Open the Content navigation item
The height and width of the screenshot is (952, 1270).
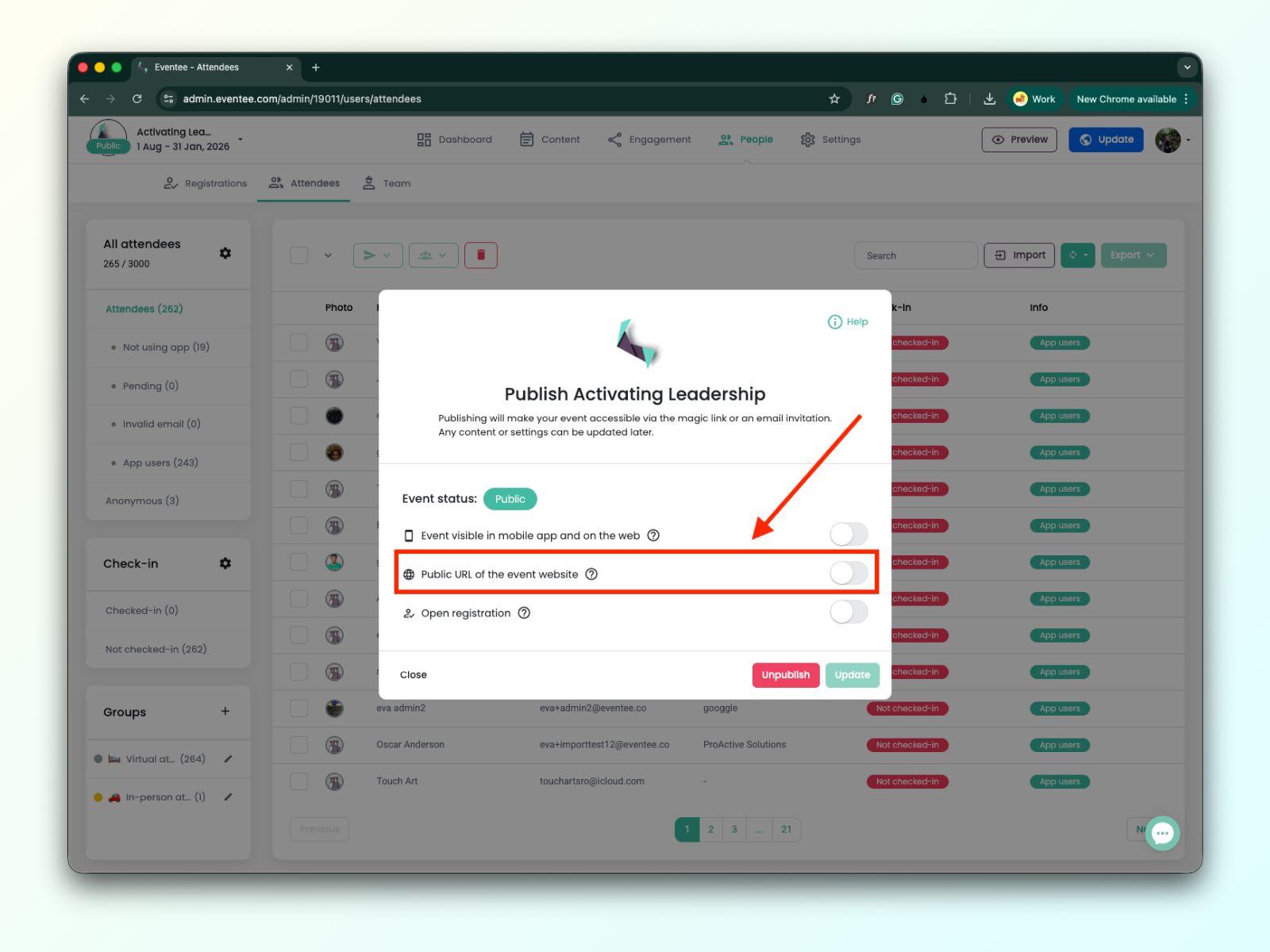pos(550,140)
